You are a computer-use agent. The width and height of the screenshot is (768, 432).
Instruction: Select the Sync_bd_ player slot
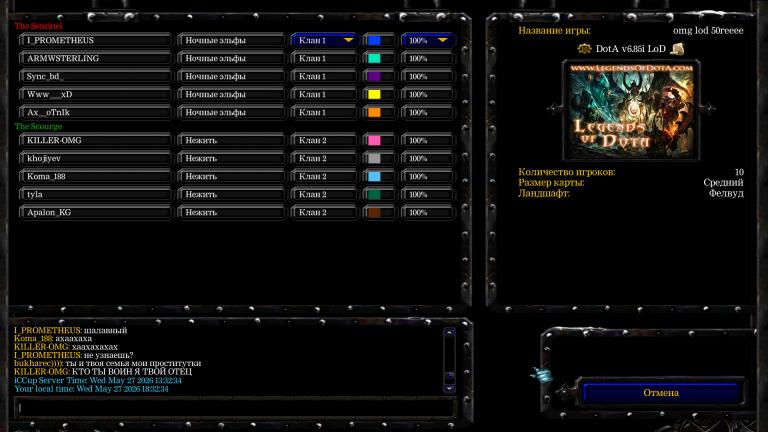[96, 76]
